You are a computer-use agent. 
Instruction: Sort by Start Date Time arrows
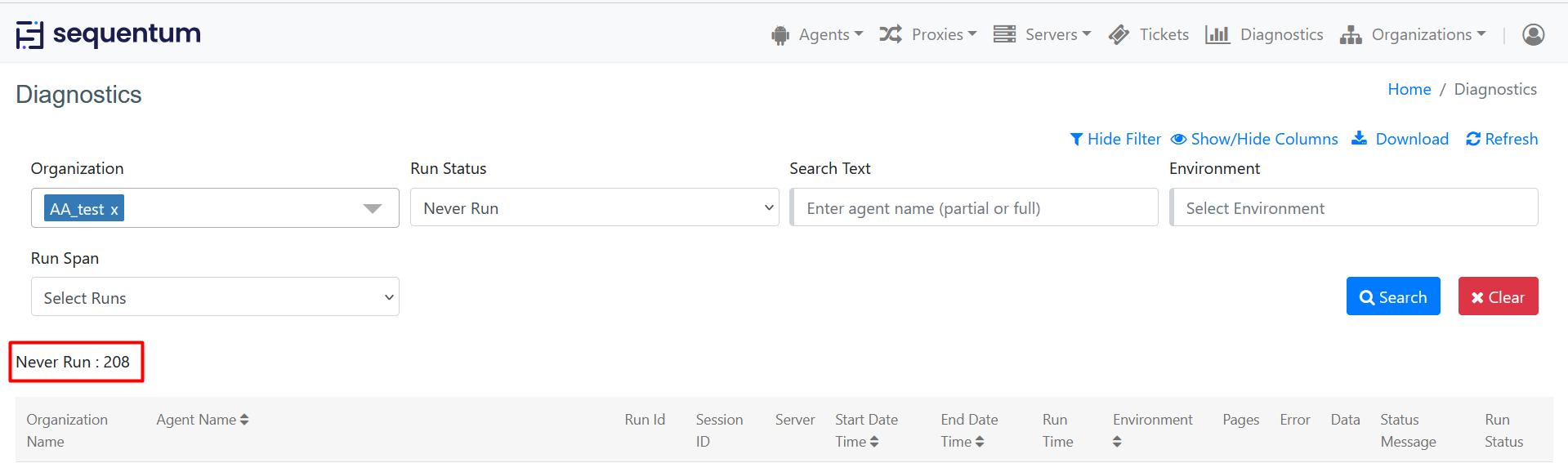(874, 442)
